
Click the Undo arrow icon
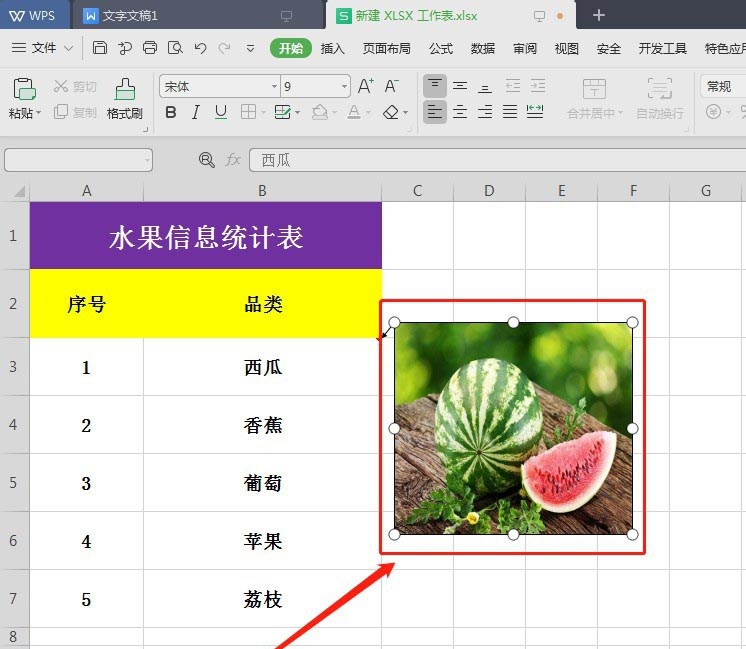point(200,48)
